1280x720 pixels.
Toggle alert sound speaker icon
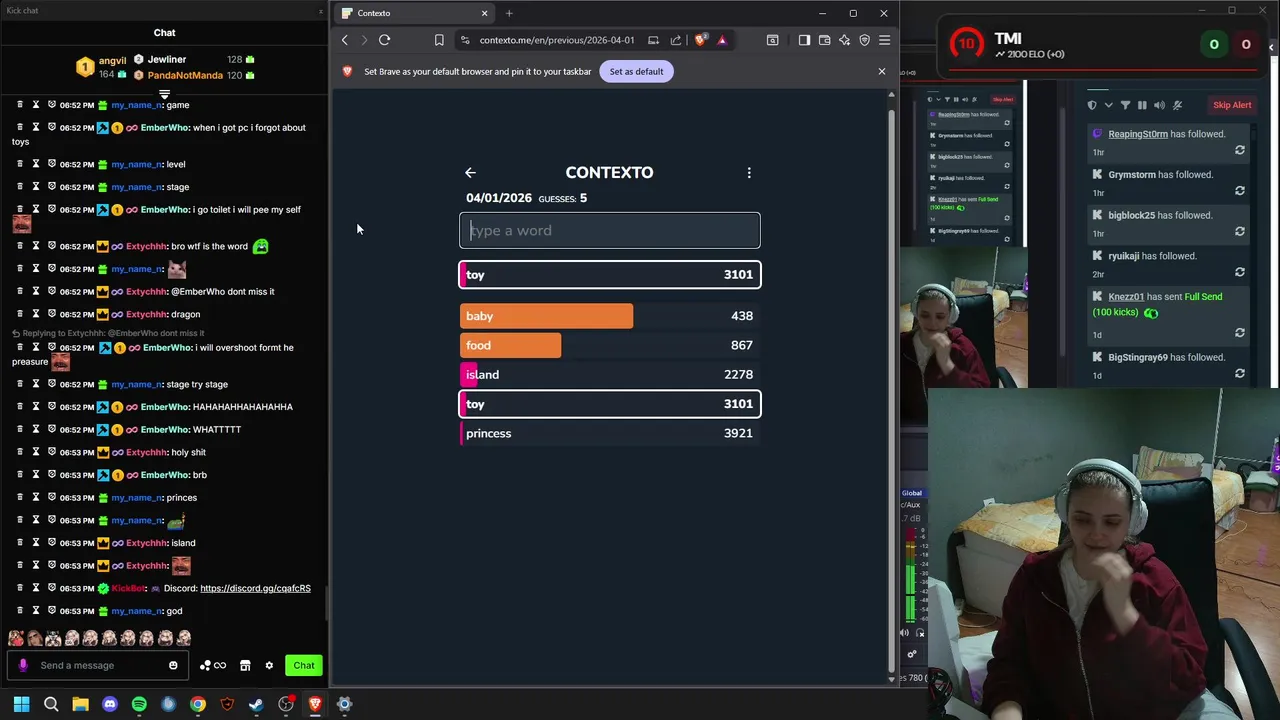pyautogui.click(x=1159, y=105)
